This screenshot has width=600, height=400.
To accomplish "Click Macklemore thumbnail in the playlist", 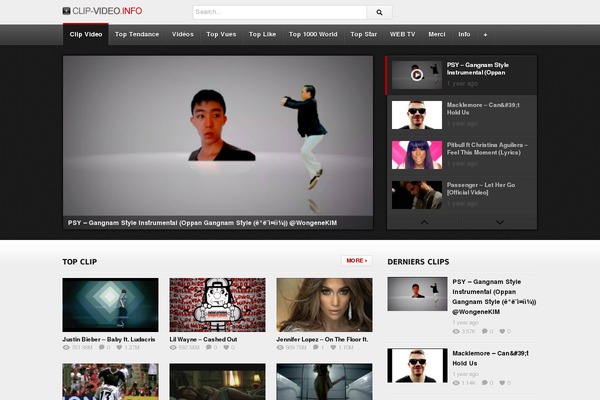I will [x=417, y=115].
